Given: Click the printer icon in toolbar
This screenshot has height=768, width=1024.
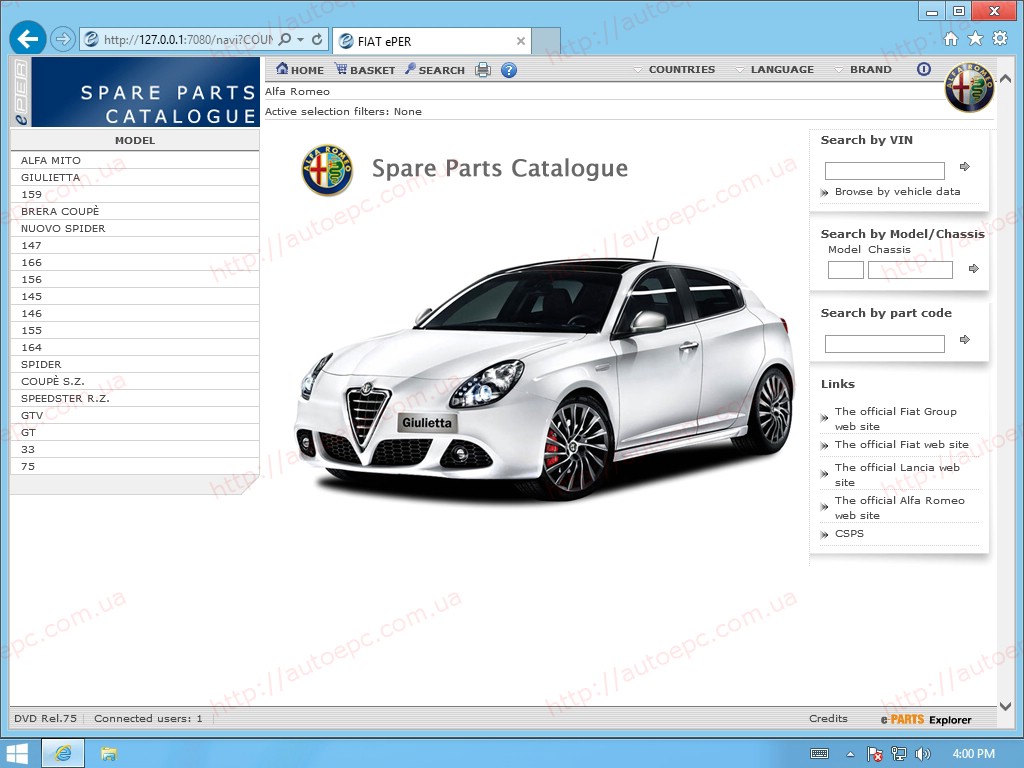Looking at the screenshot, I should click(x=483, y=70).
